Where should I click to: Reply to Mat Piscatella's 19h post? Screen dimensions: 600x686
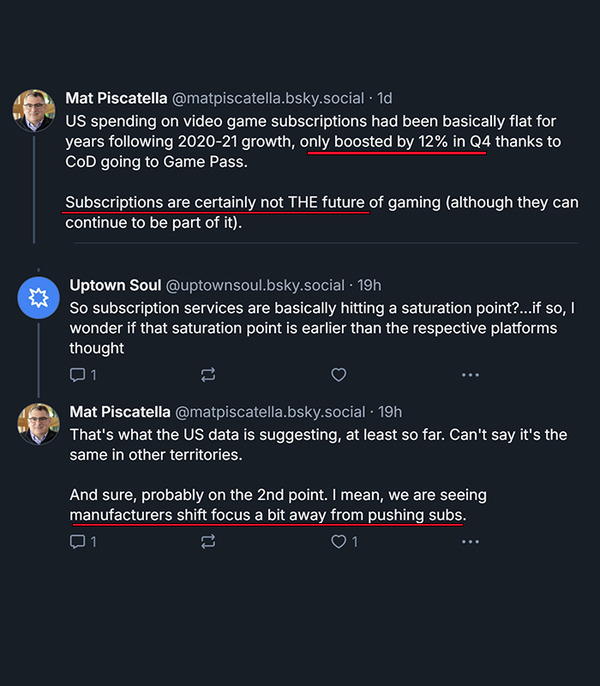[x=77, y=542]
